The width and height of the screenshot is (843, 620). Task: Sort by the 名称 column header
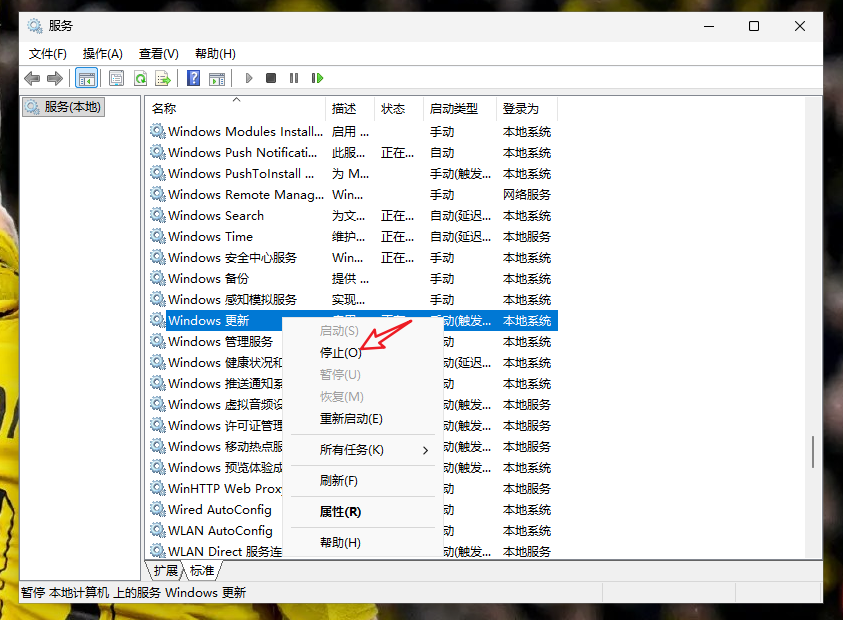237,109
